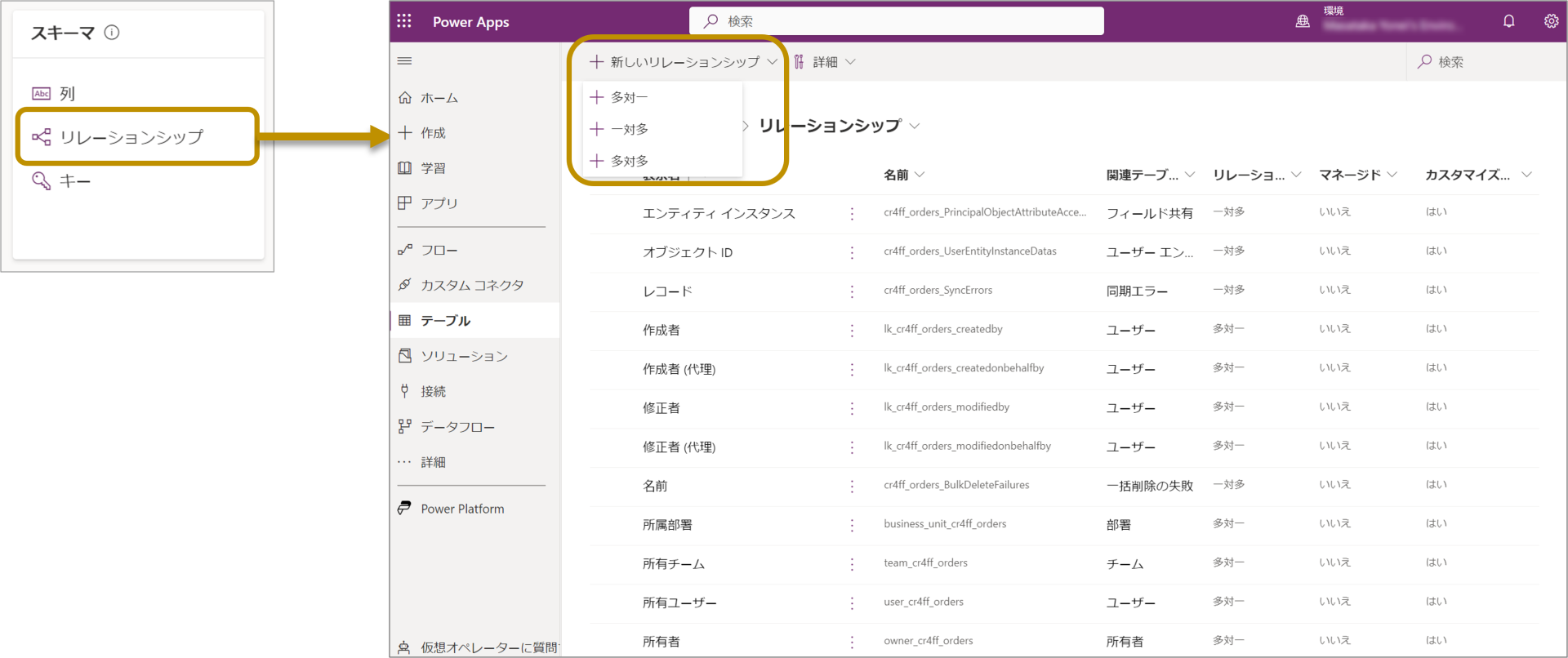Click the lk_cr4ff_orders_createdby name cell
Viewport: 1568px width, 658px height.
tap(942, 329)
